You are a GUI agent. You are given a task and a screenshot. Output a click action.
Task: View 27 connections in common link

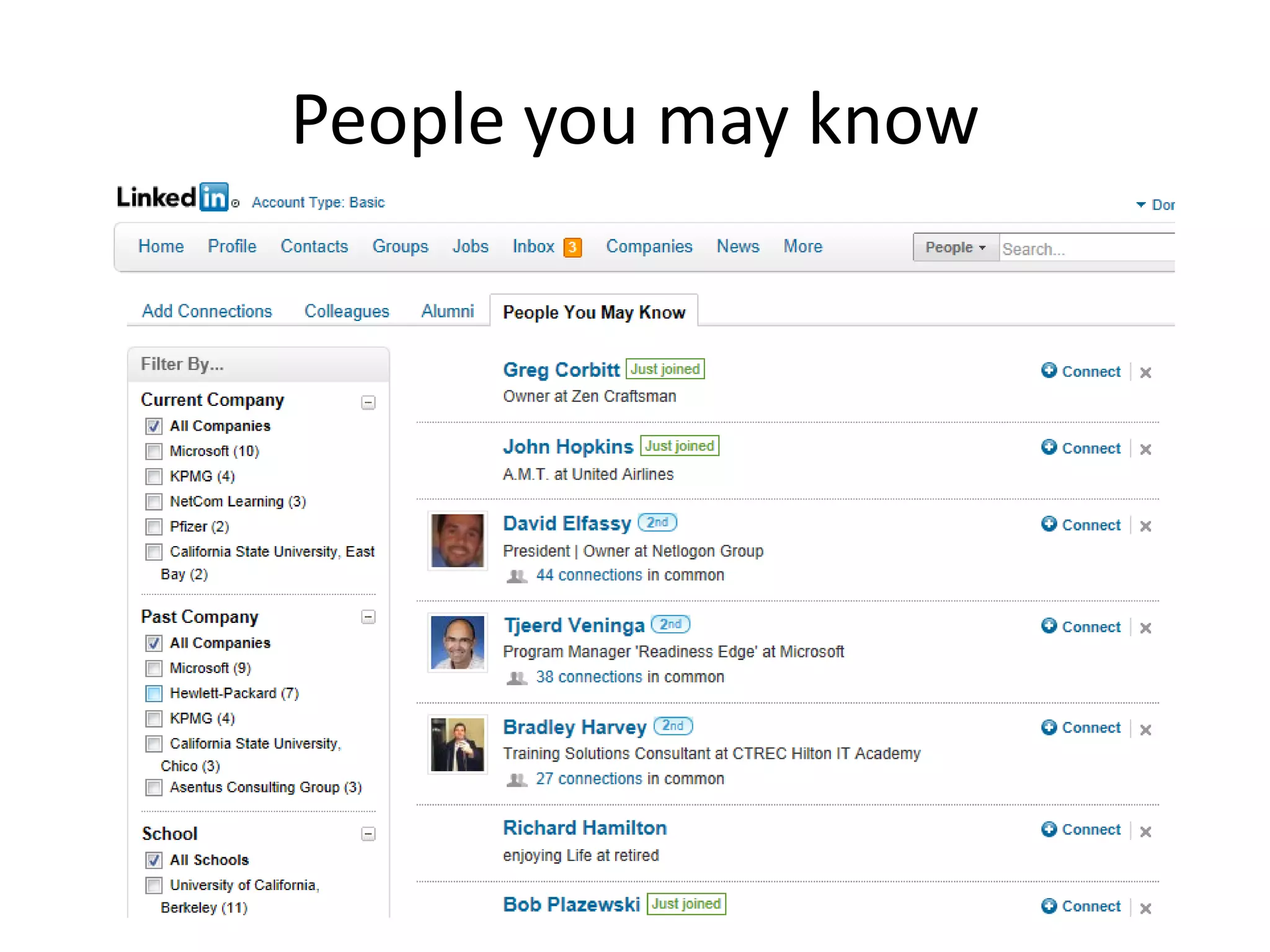pyautogui.click(x=589, y=779)
